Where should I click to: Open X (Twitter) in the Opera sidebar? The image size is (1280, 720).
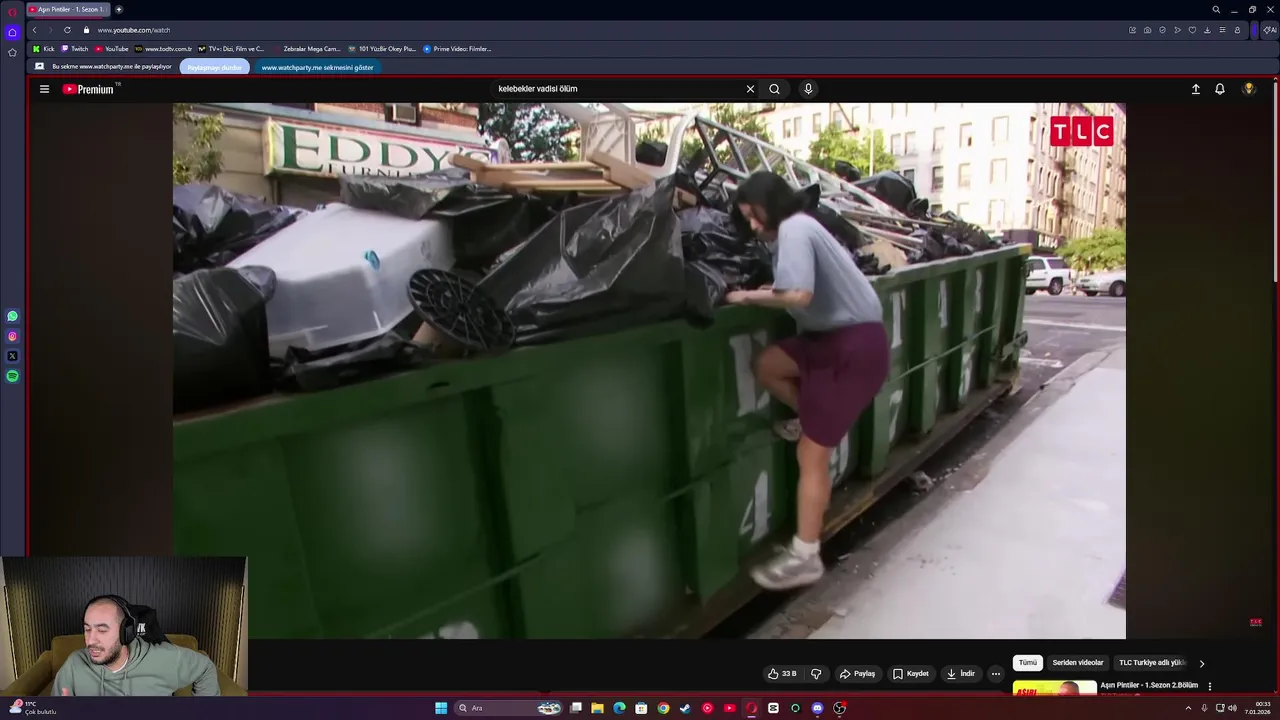pos(12,356)
